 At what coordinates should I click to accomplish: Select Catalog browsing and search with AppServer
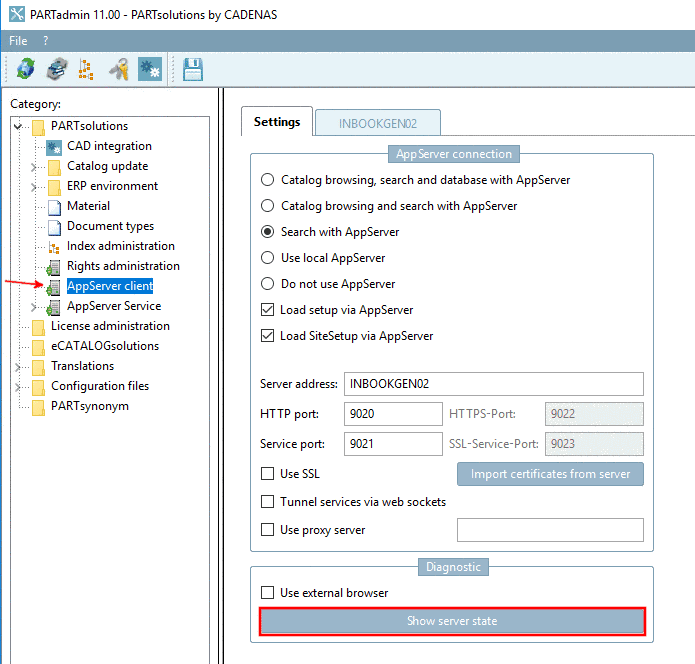[x=267, y=206]
